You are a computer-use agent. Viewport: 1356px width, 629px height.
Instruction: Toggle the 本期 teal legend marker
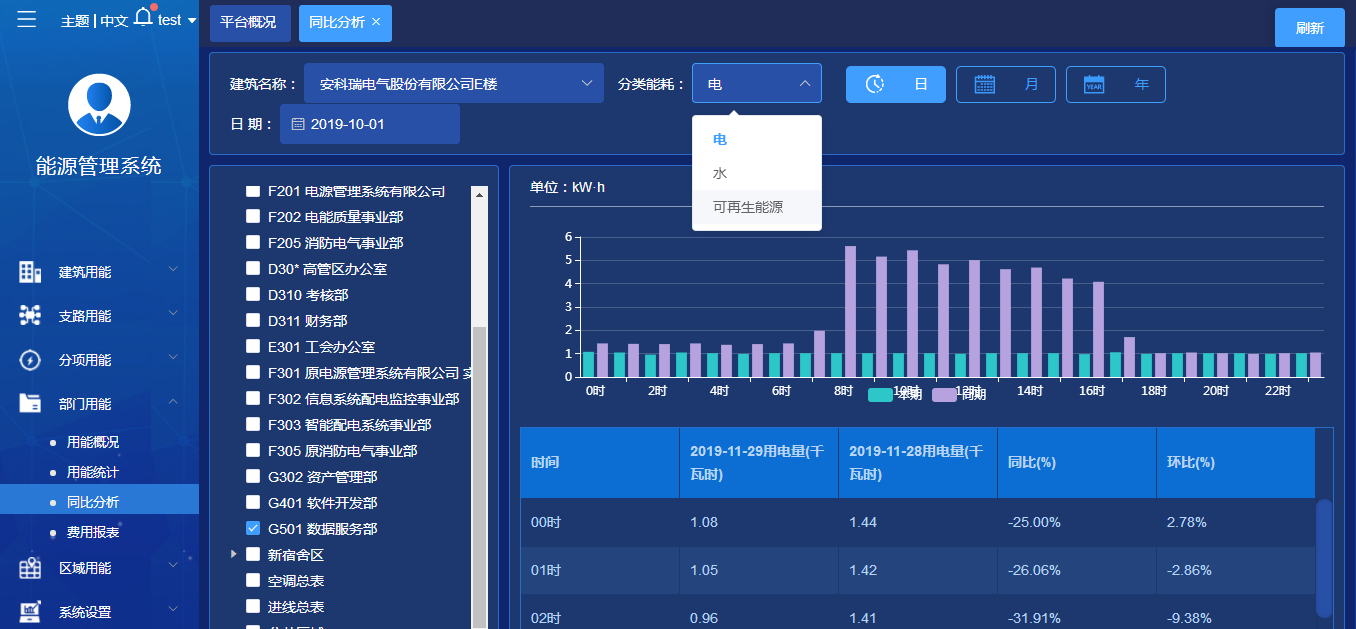(880, 395)
